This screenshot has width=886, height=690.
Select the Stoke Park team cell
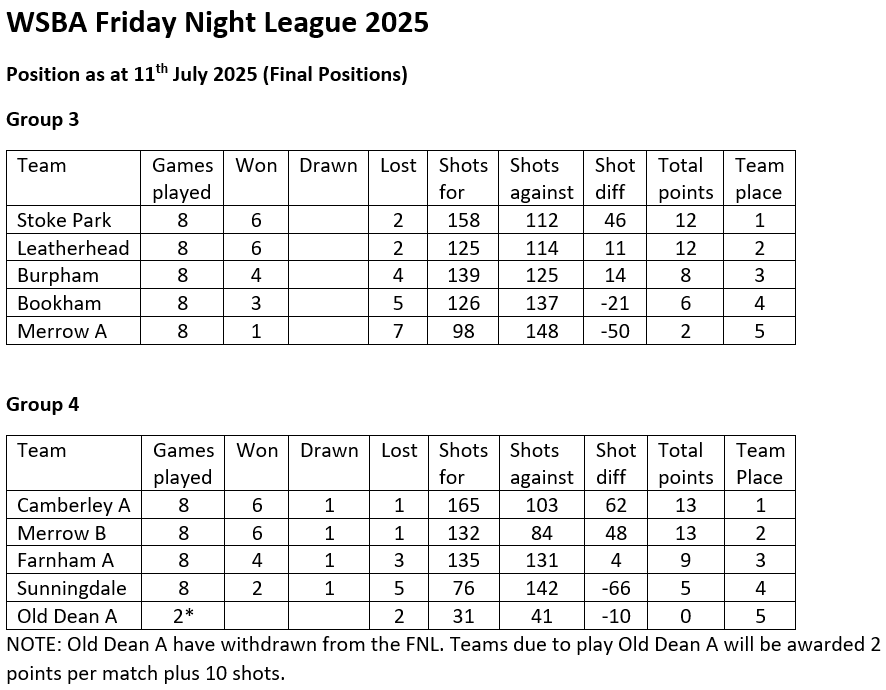tap(64, 220)
